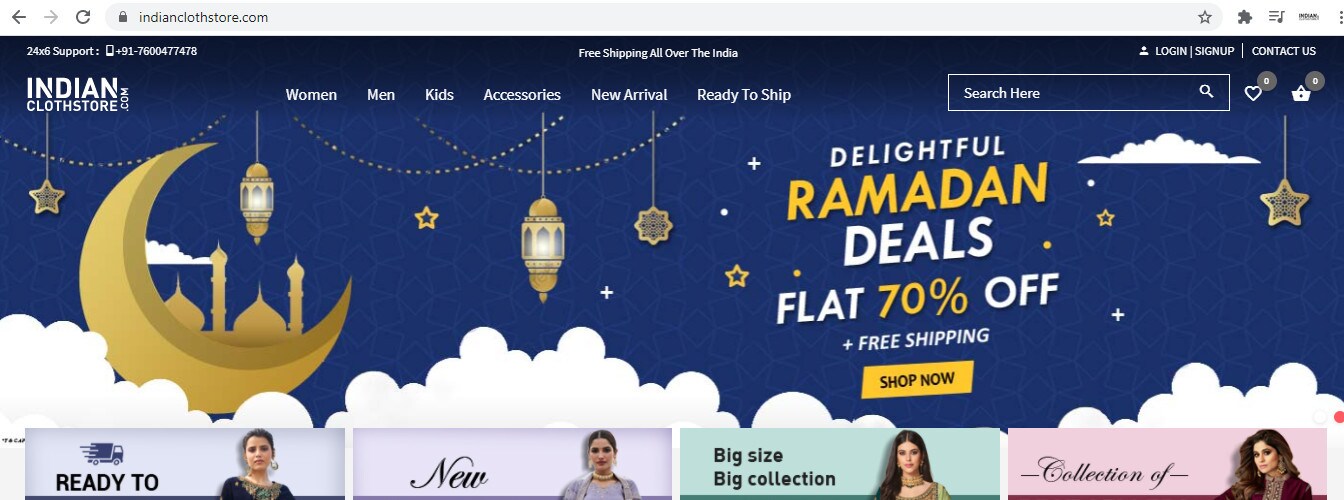Image resolution: width=1344 pixels, height=500 pixels.
Task: Open the Women menu
Action: pyautogui.click(x=311, y=95)
